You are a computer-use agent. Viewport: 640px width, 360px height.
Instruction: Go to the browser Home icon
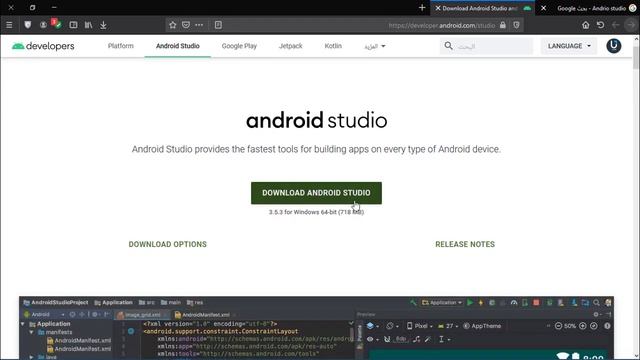[x=586, y=25]
